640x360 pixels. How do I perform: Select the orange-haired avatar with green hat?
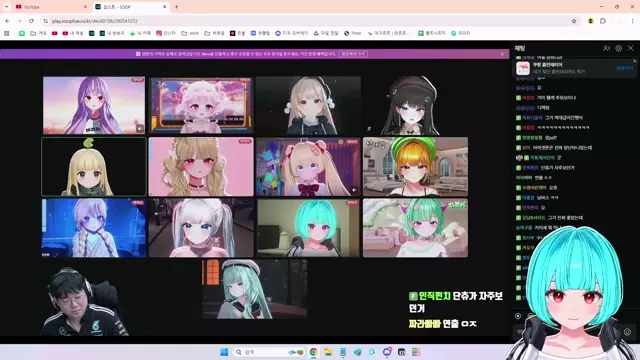click(x=416, y=167)
